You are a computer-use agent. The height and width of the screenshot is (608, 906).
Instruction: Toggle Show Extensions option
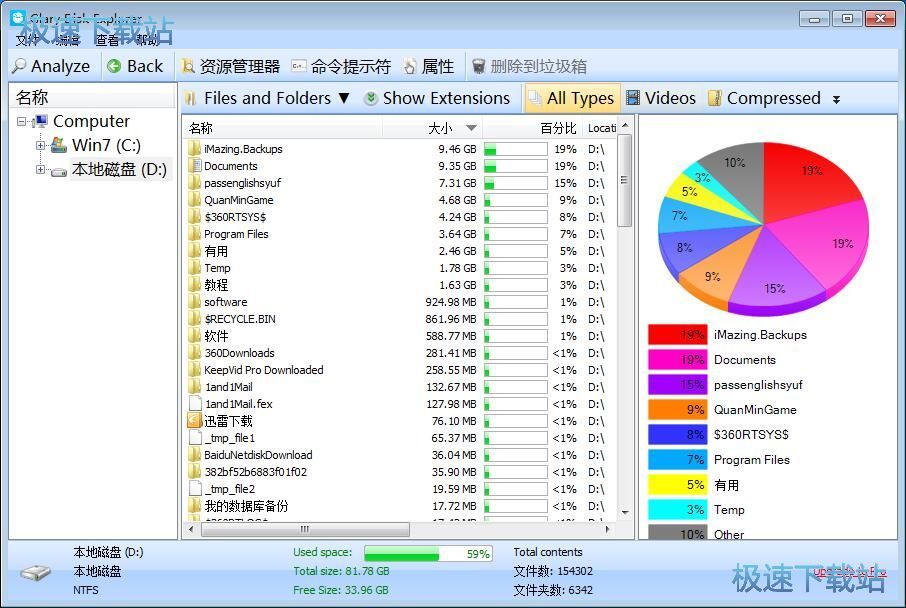click(437, 98)
